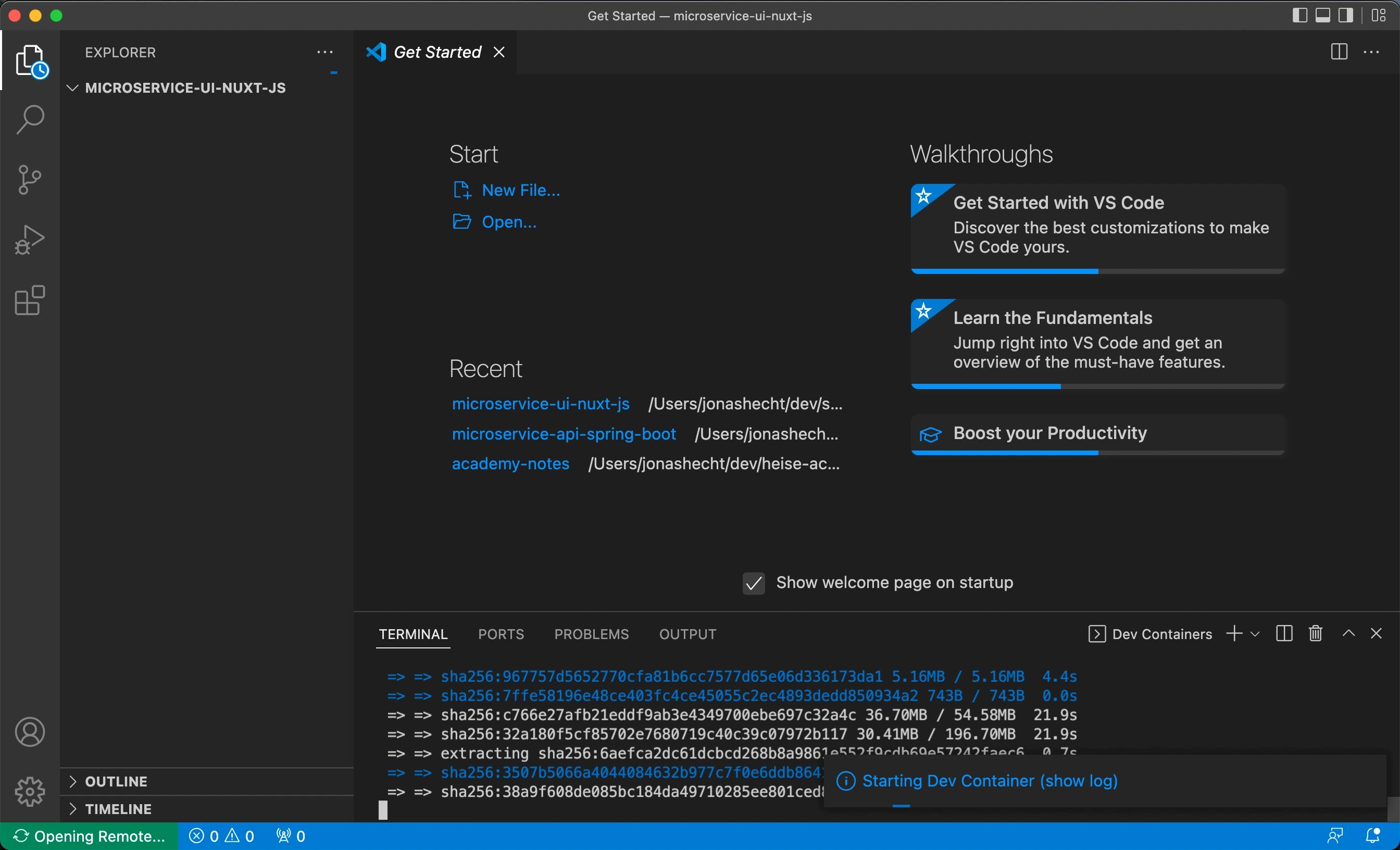Viewport: 1400px width, 850px height.
Task: Click the terminal scrollbar
Action: pyautogui.click(x=1393, y=809)
